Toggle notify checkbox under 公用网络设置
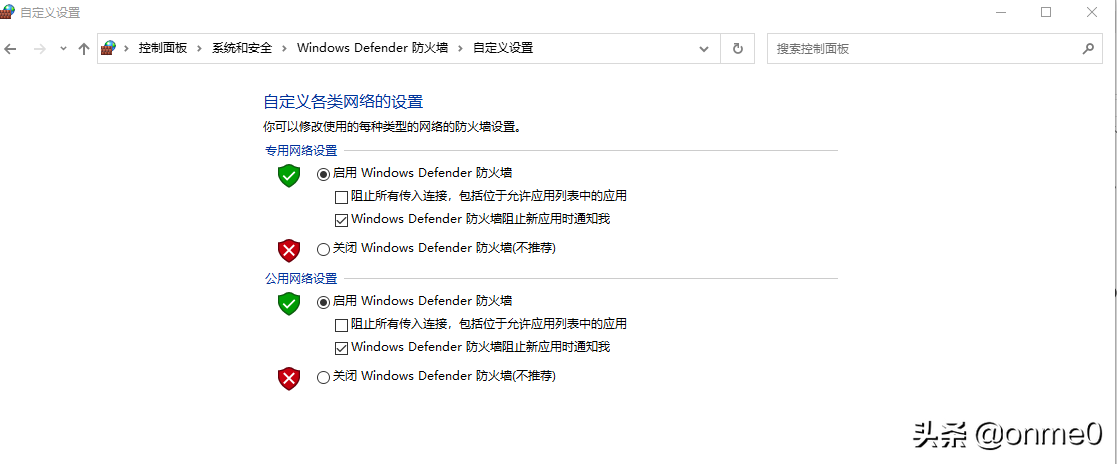This screenshot has height=464, width=1117. 341,348
